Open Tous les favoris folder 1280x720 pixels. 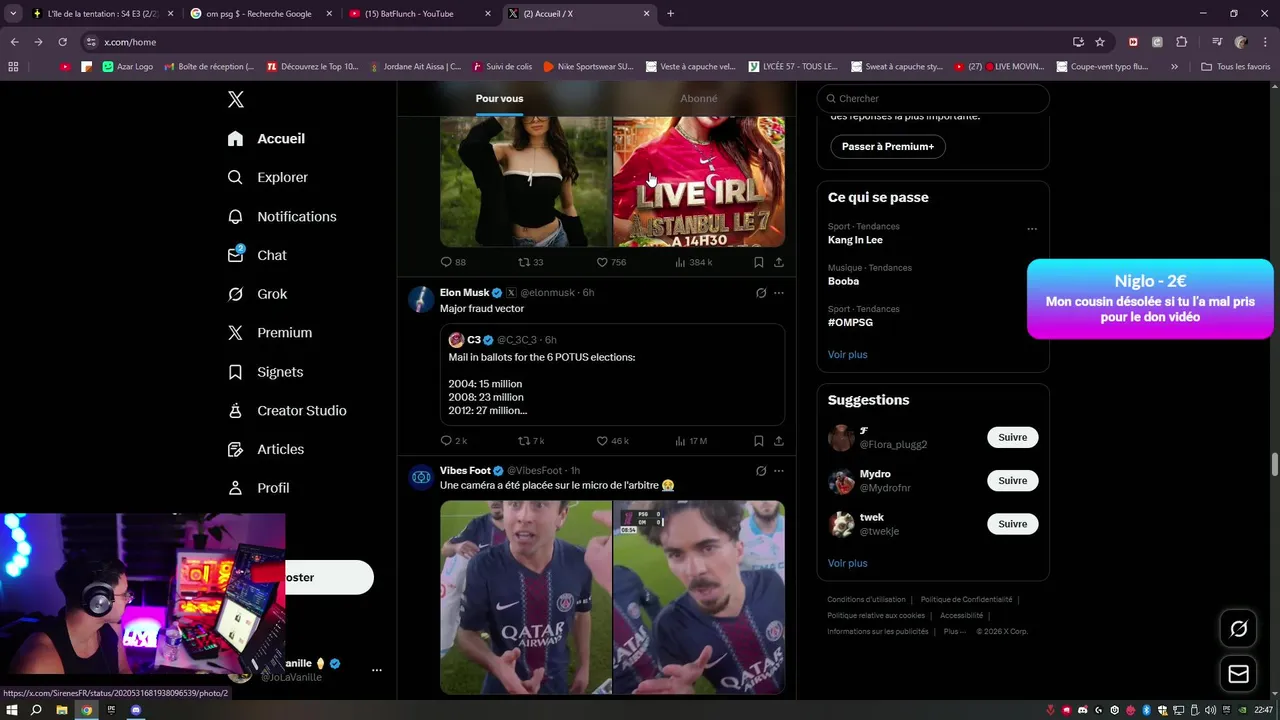coord(1235,67)
